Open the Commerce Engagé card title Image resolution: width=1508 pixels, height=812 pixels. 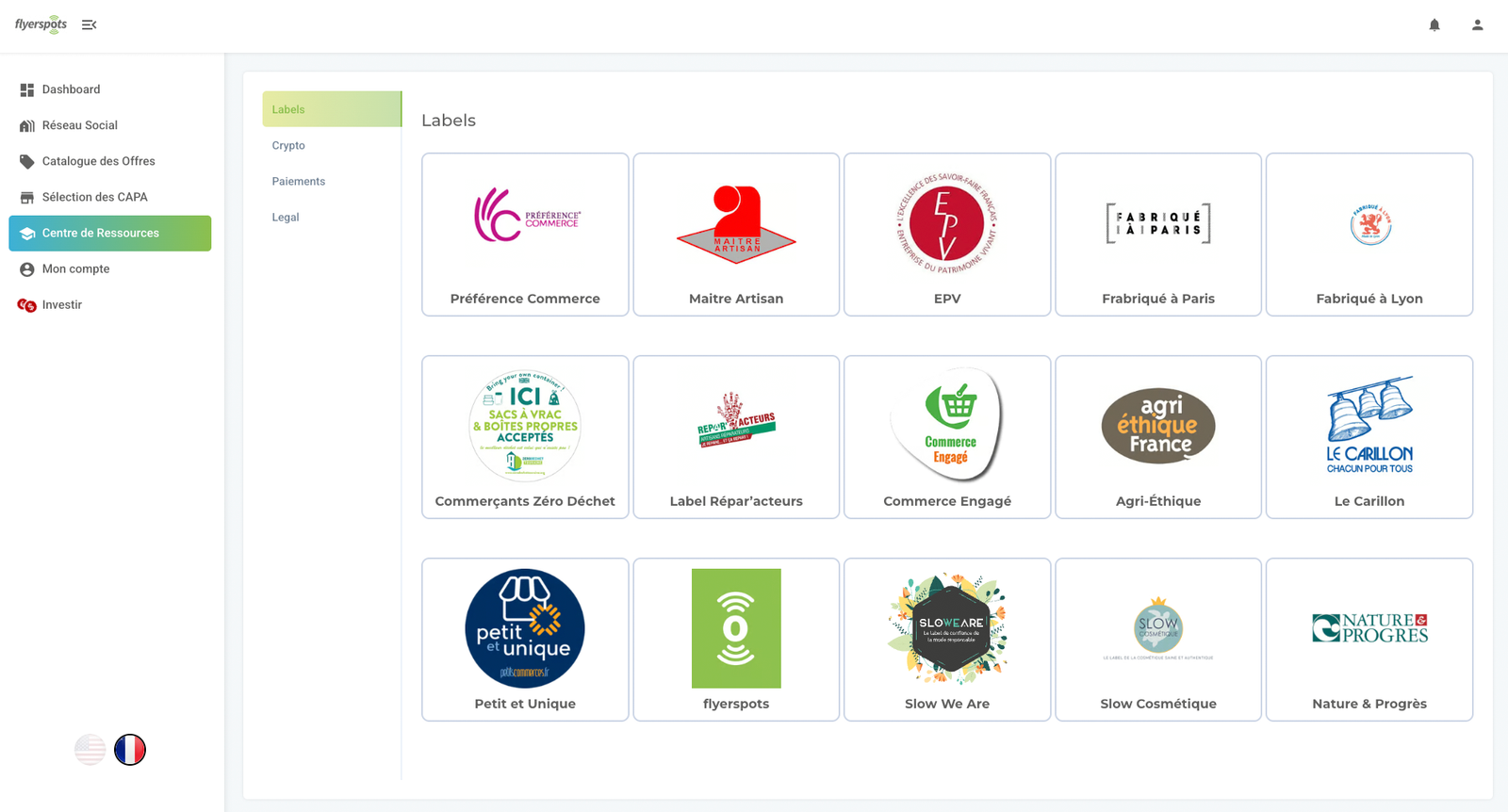click(947, 501)
